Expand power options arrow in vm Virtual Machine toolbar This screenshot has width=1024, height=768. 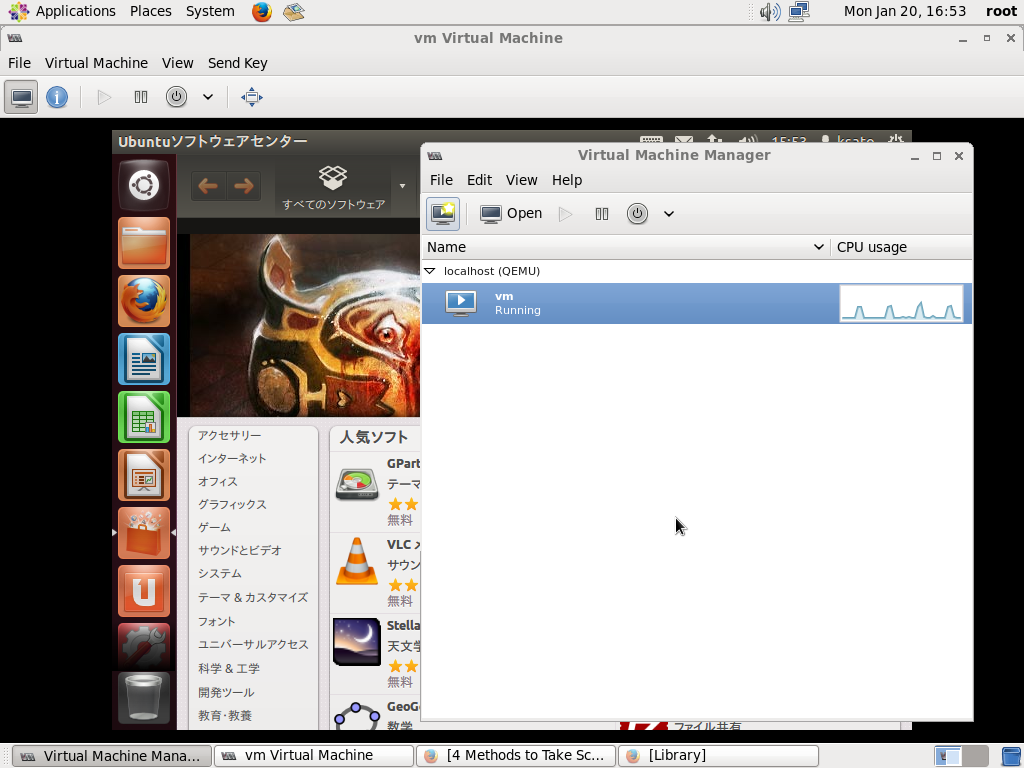208,97
